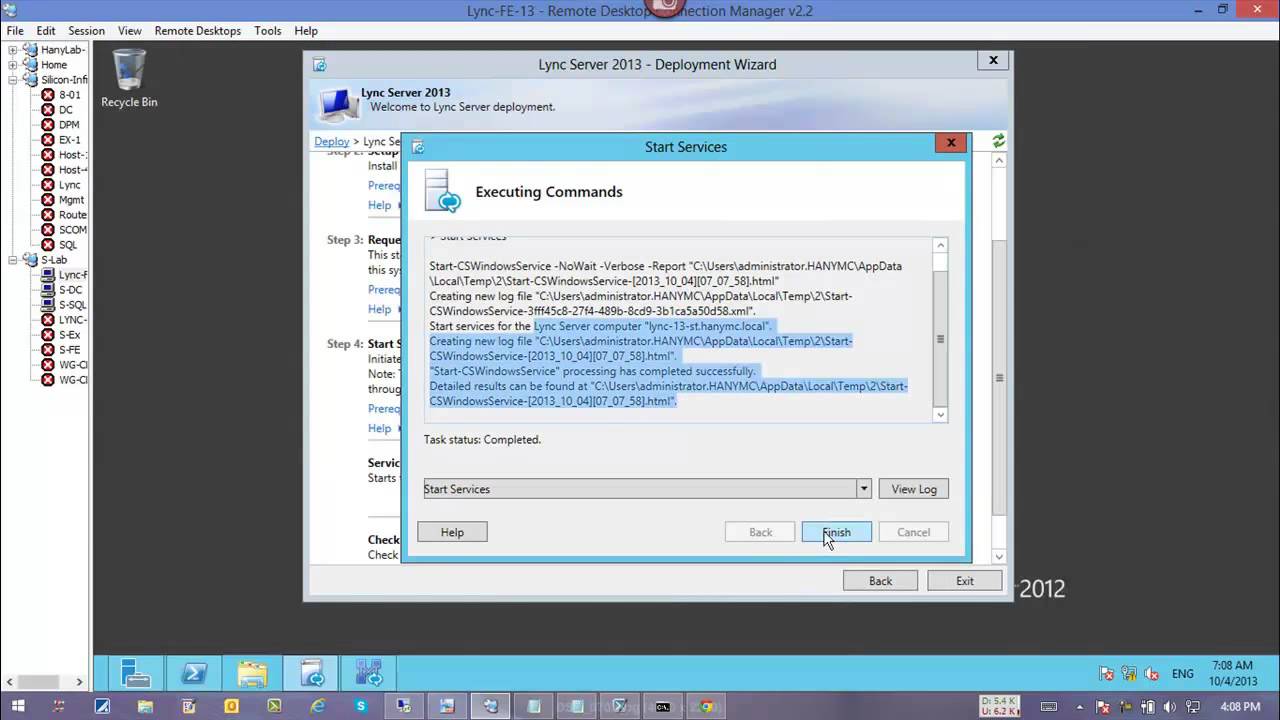Select the S-SQL connected server

72,305
